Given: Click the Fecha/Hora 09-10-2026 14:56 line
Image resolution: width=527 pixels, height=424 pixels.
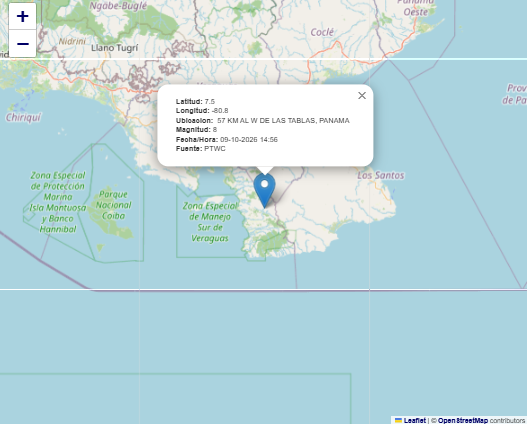Looking at the screenshot, I should 227,139.
